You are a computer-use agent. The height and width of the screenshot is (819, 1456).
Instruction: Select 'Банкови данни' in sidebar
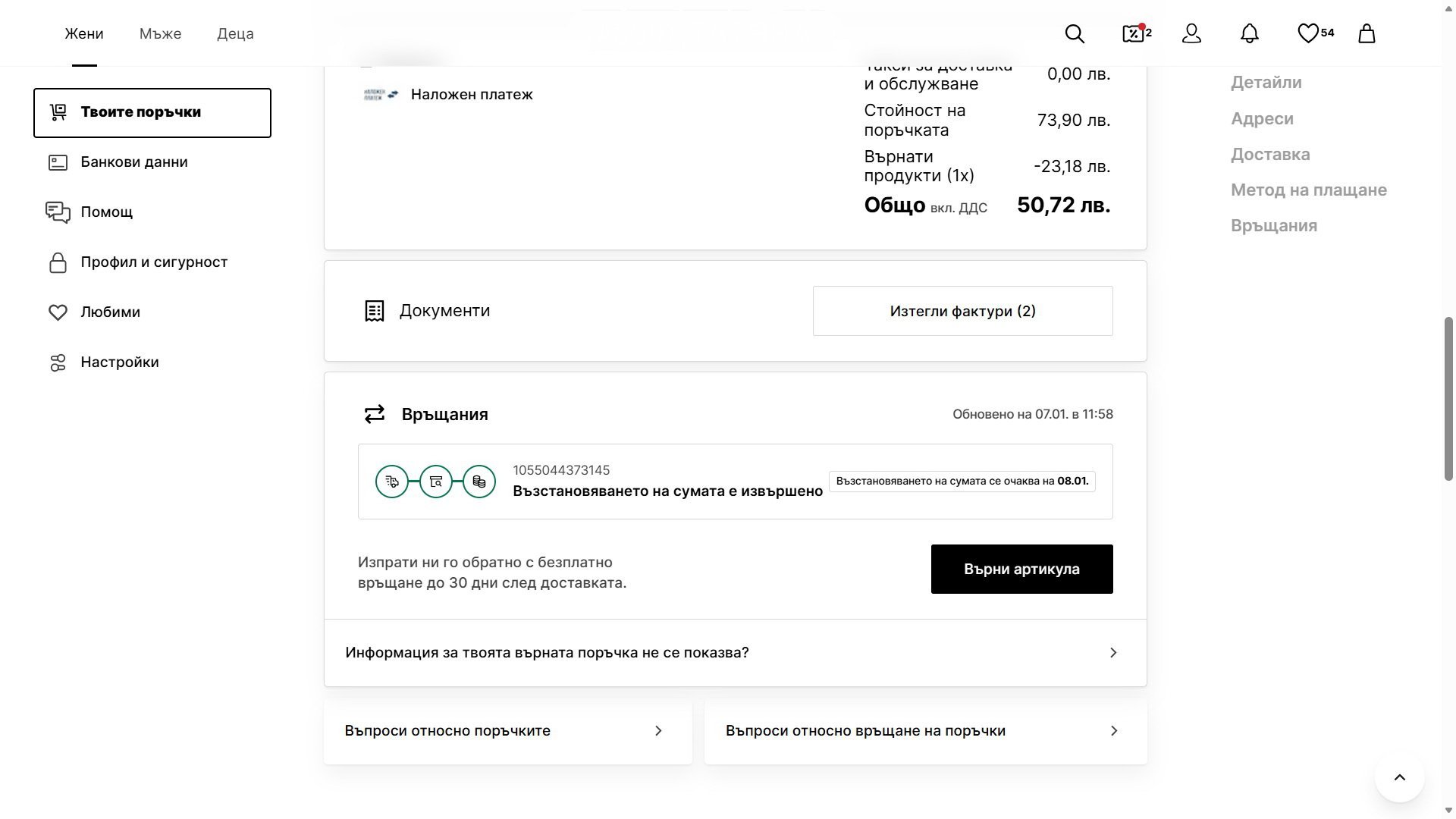134,162
